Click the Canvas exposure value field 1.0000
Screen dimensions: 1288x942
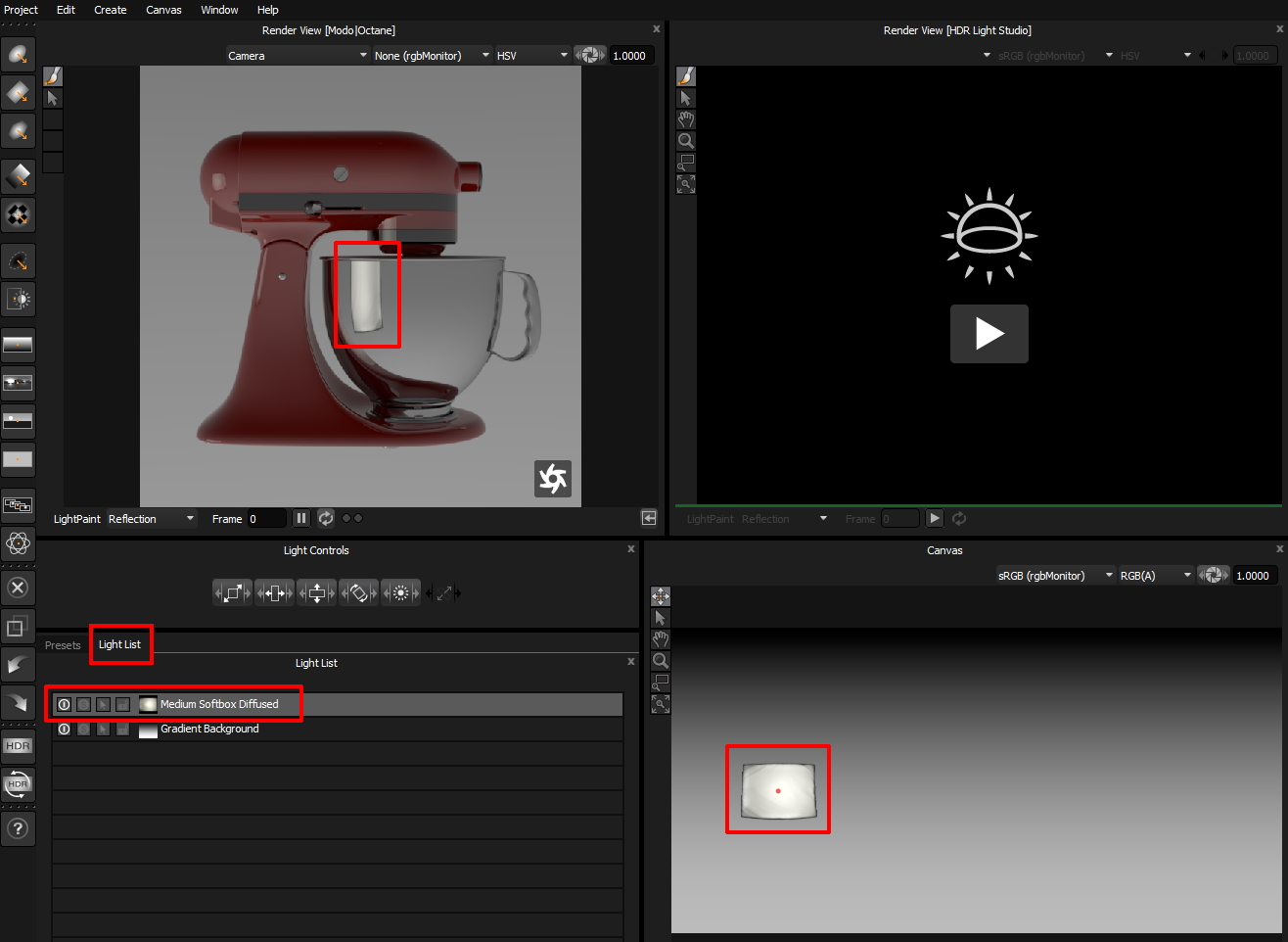point(1256,576)
